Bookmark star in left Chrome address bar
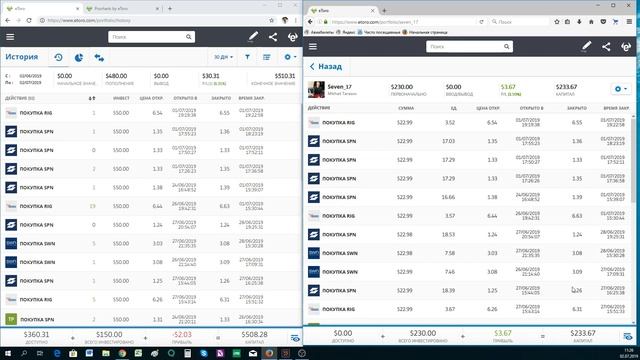This screenshot has height=360, width=640. [271, 20]
